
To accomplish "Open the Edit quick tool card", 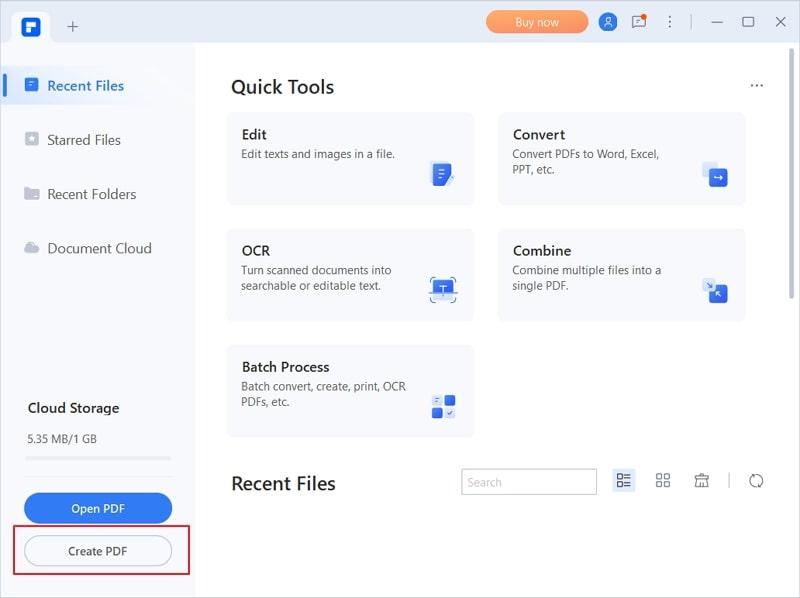I will click(351, 159).
